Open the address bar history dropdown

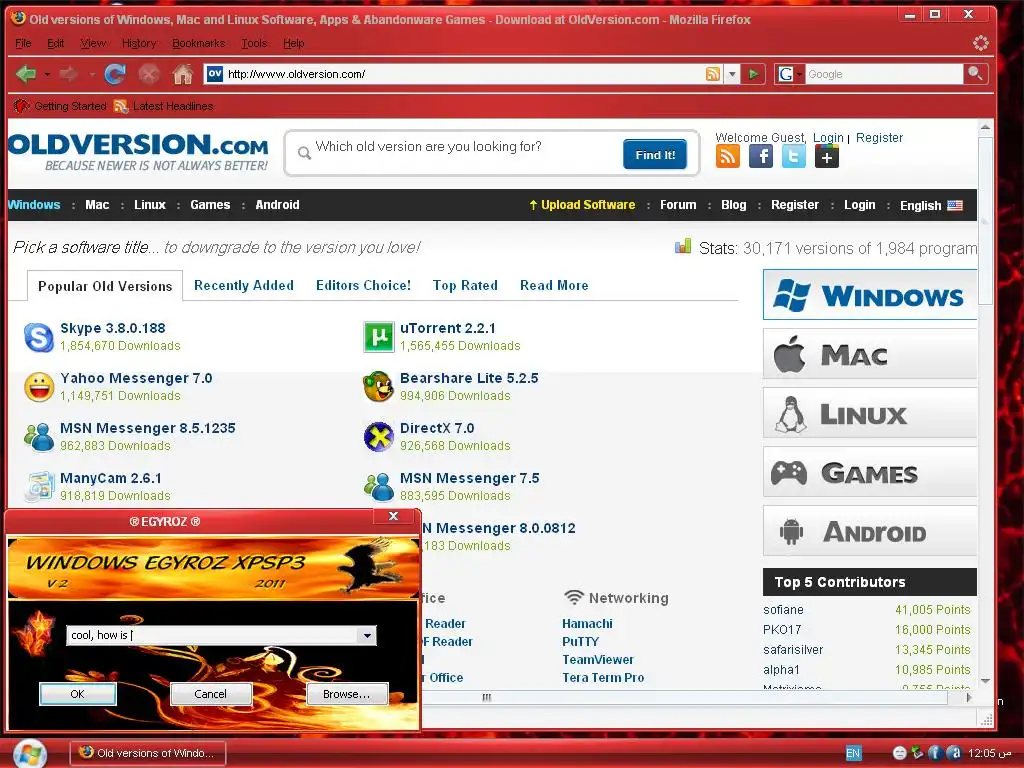[732, 74]
